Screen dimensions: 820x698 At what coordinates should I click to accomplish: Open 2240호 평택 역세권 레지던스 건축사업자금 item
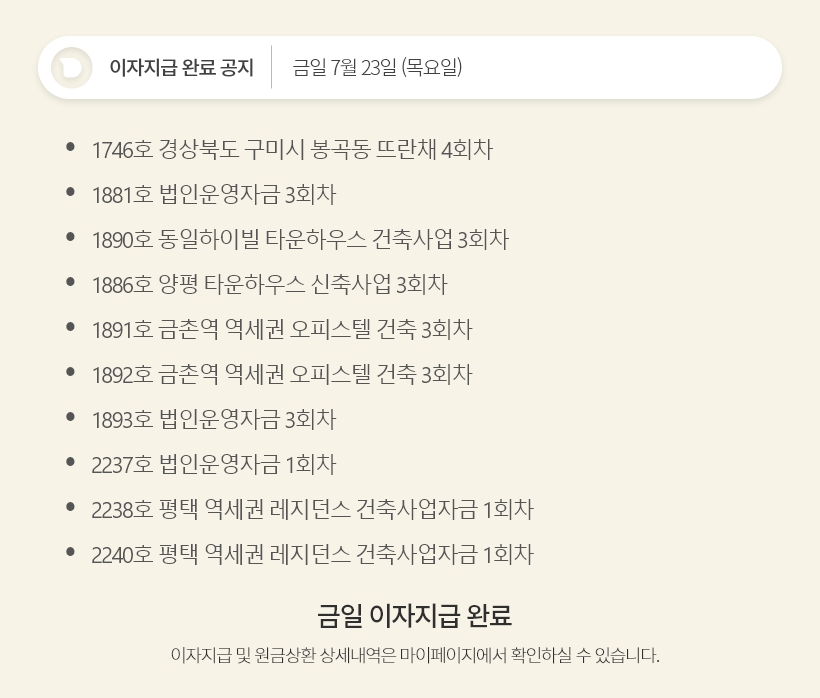(312, 555)
